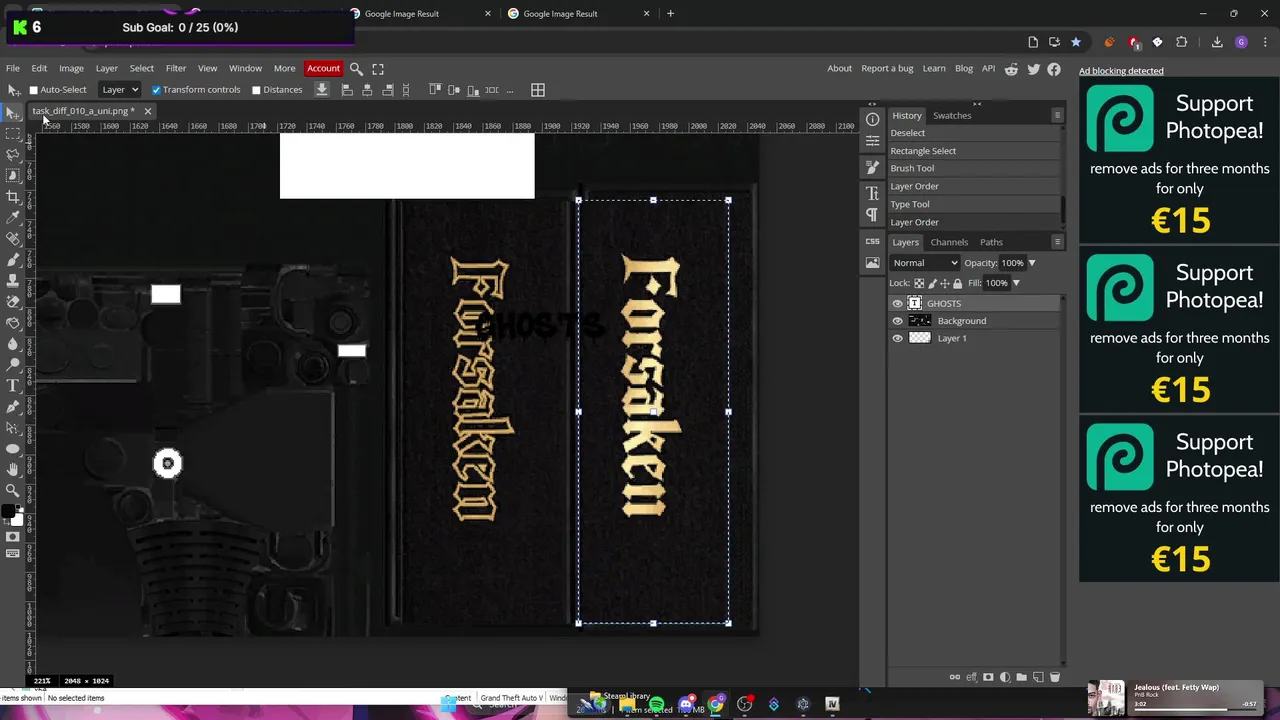Viewport: 1280px width, 720px height.
Task: Open Photopea Reddit page icon
Action: [x=1011, y=69]
